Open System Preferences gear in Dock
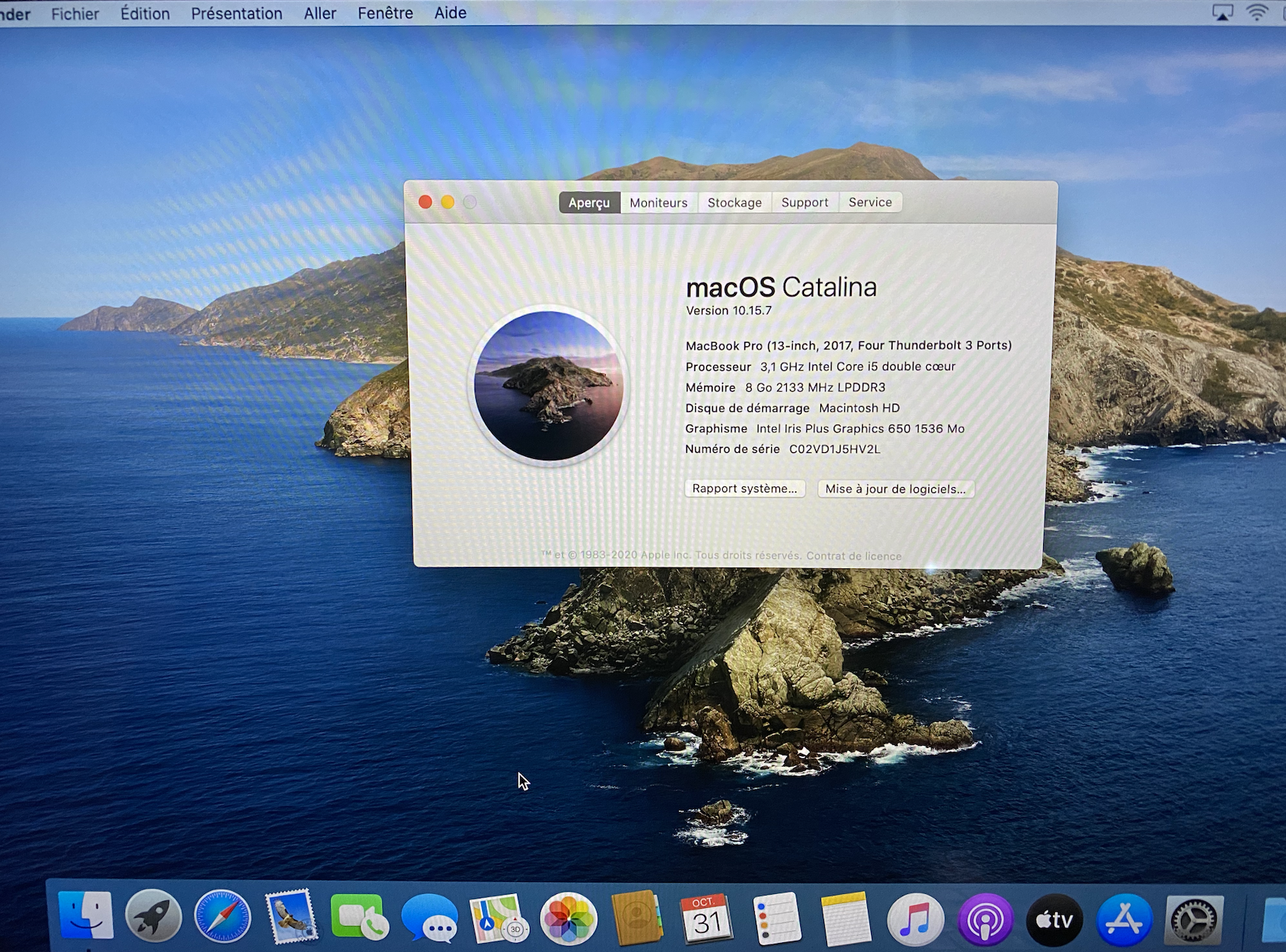Viewport: 1286px width, 952px height. click(x=1194, y=921)
